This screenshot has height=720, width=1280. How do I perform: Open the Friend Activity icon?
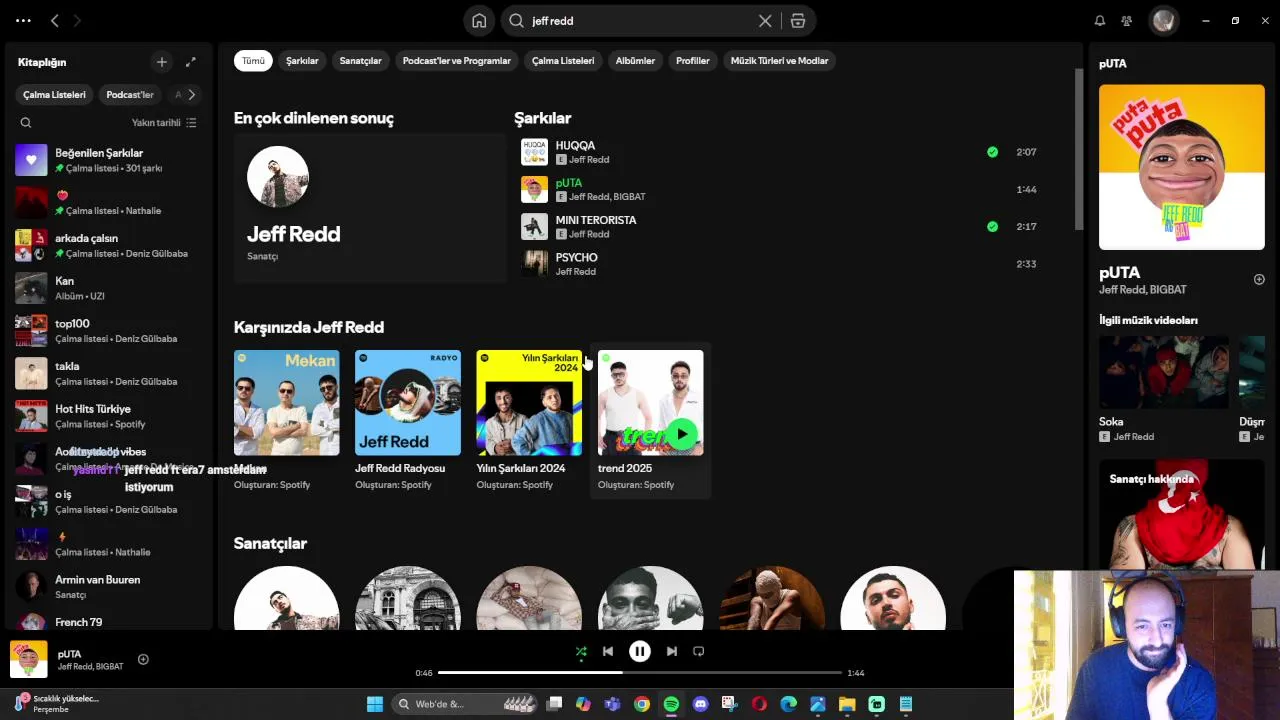click(x=1127, y=20)
